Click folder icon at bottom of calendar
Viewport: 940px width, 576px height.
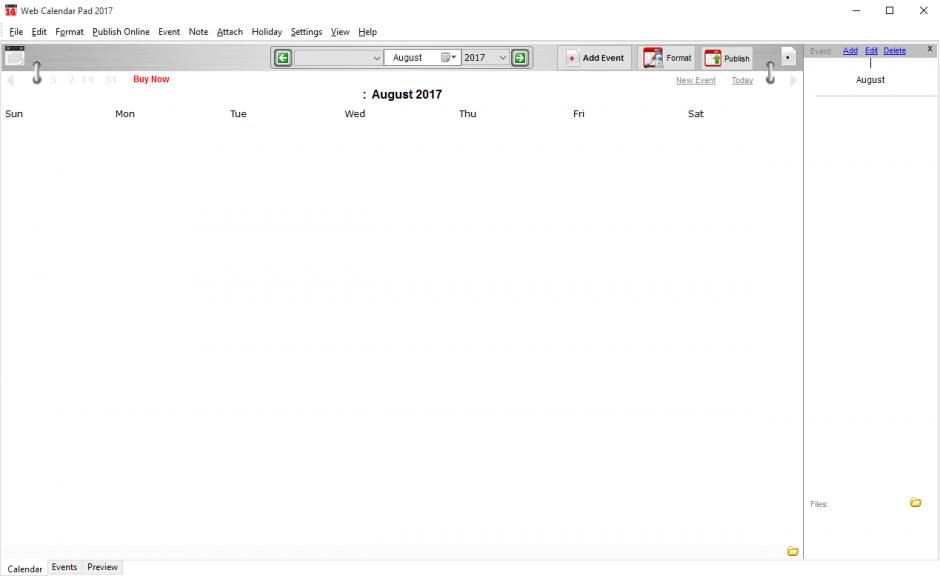click(793, 551)
